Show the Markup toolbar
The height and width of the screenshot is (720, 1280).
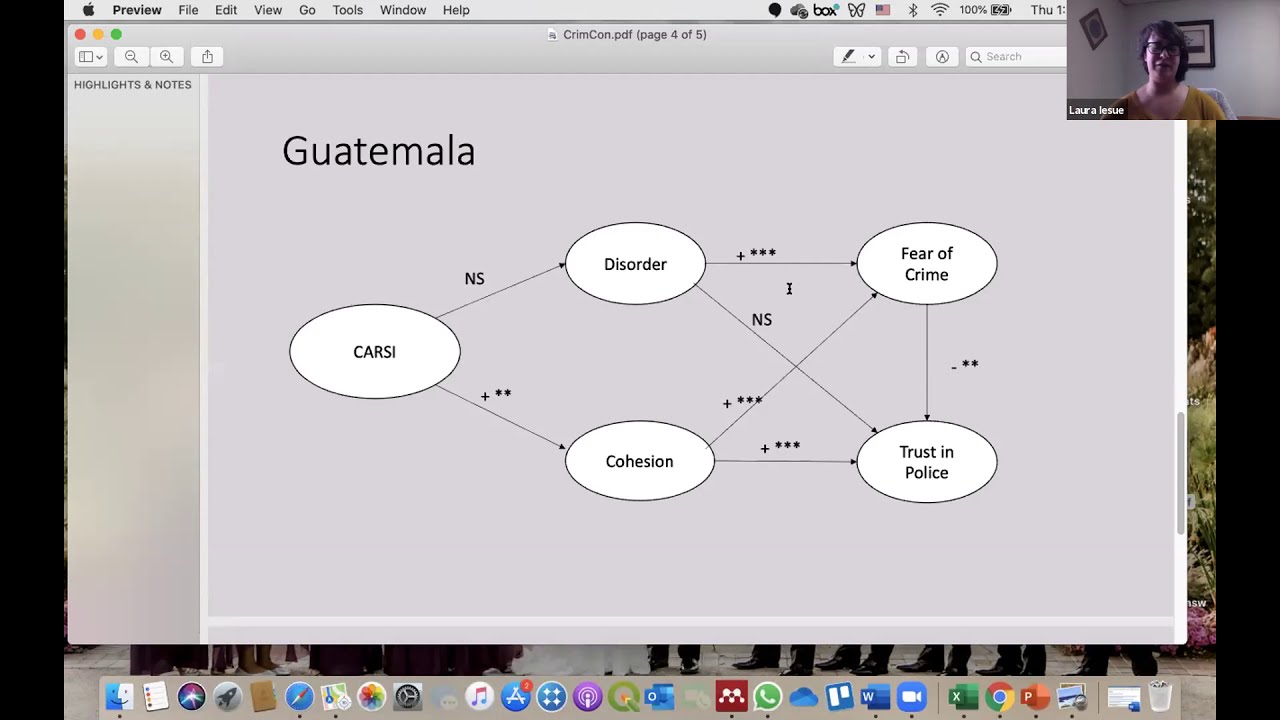click(x=942, y=57)
